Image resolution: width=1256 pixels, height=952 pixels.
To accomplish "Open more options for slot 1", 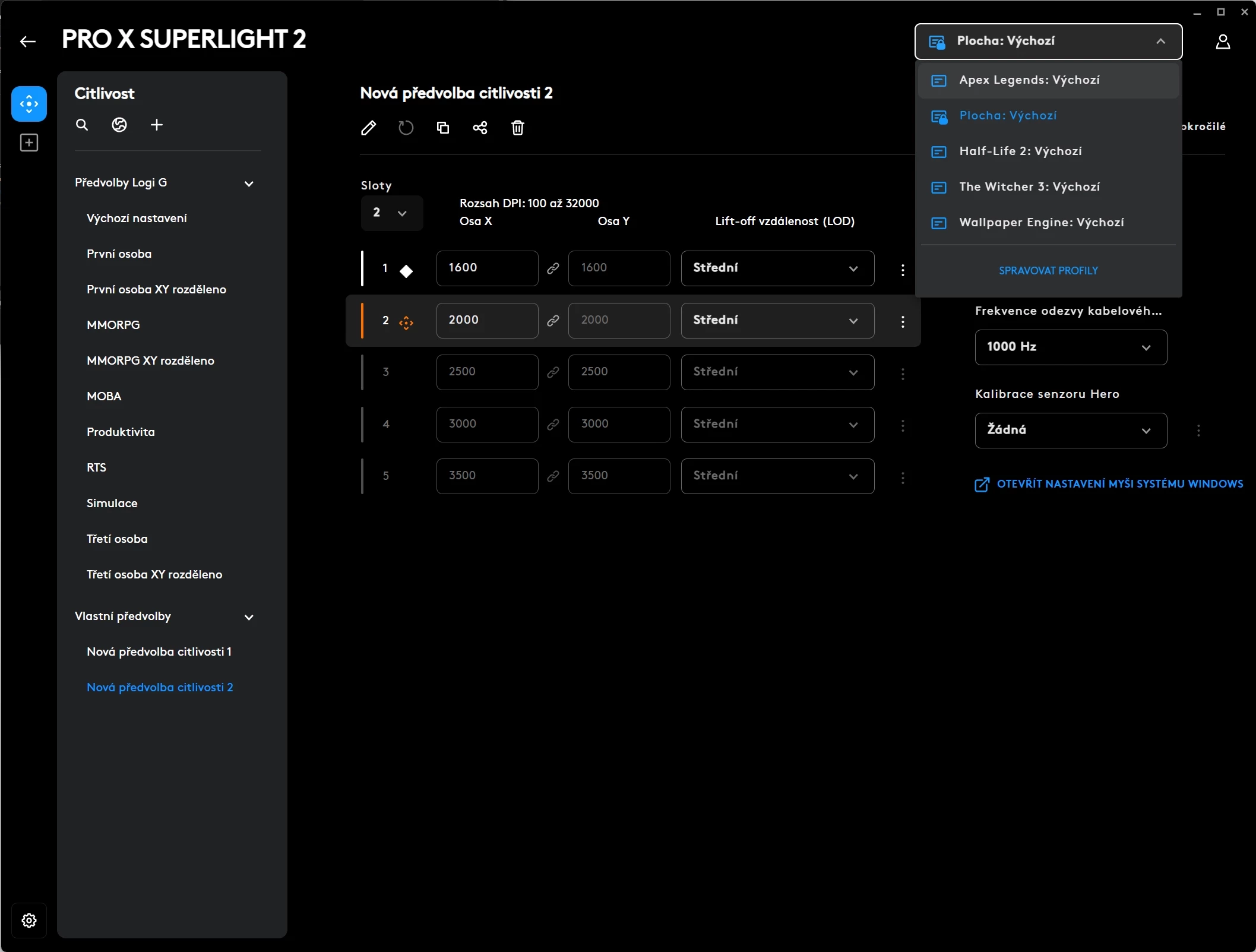I will click(x=903, y=270).
